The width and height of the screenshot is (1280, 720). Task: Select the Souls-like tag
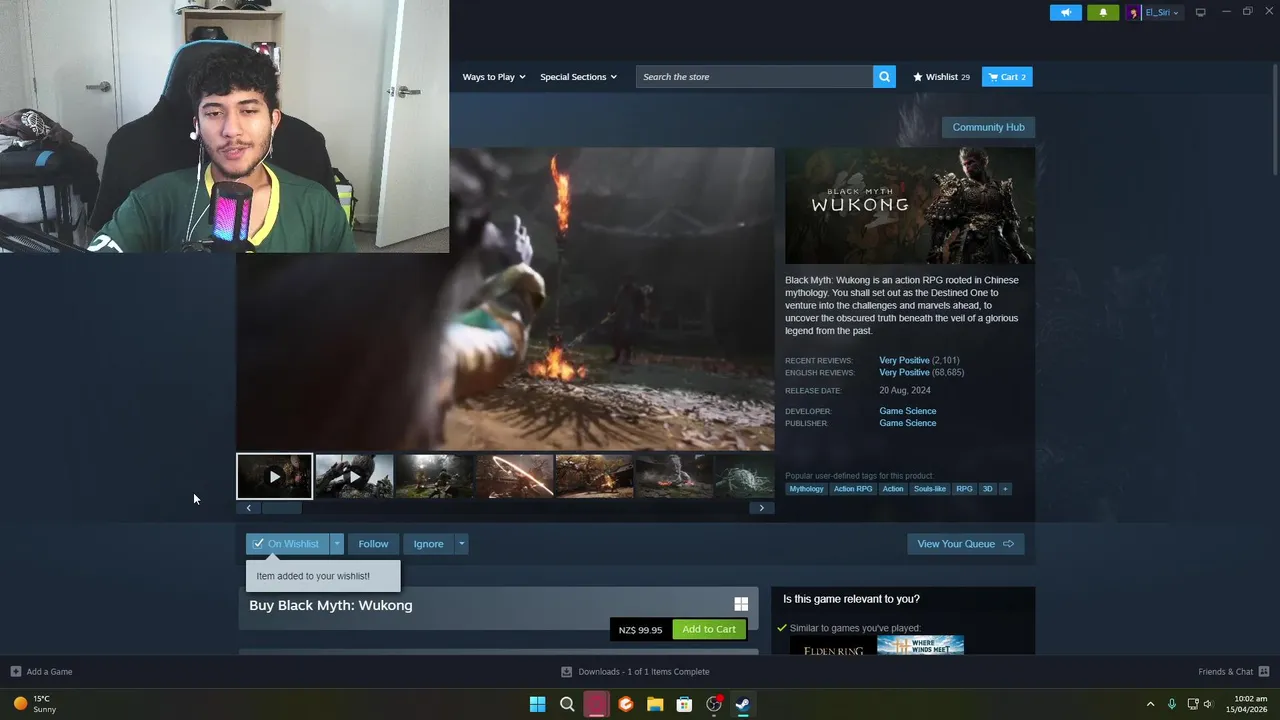(x=930, y=489)
